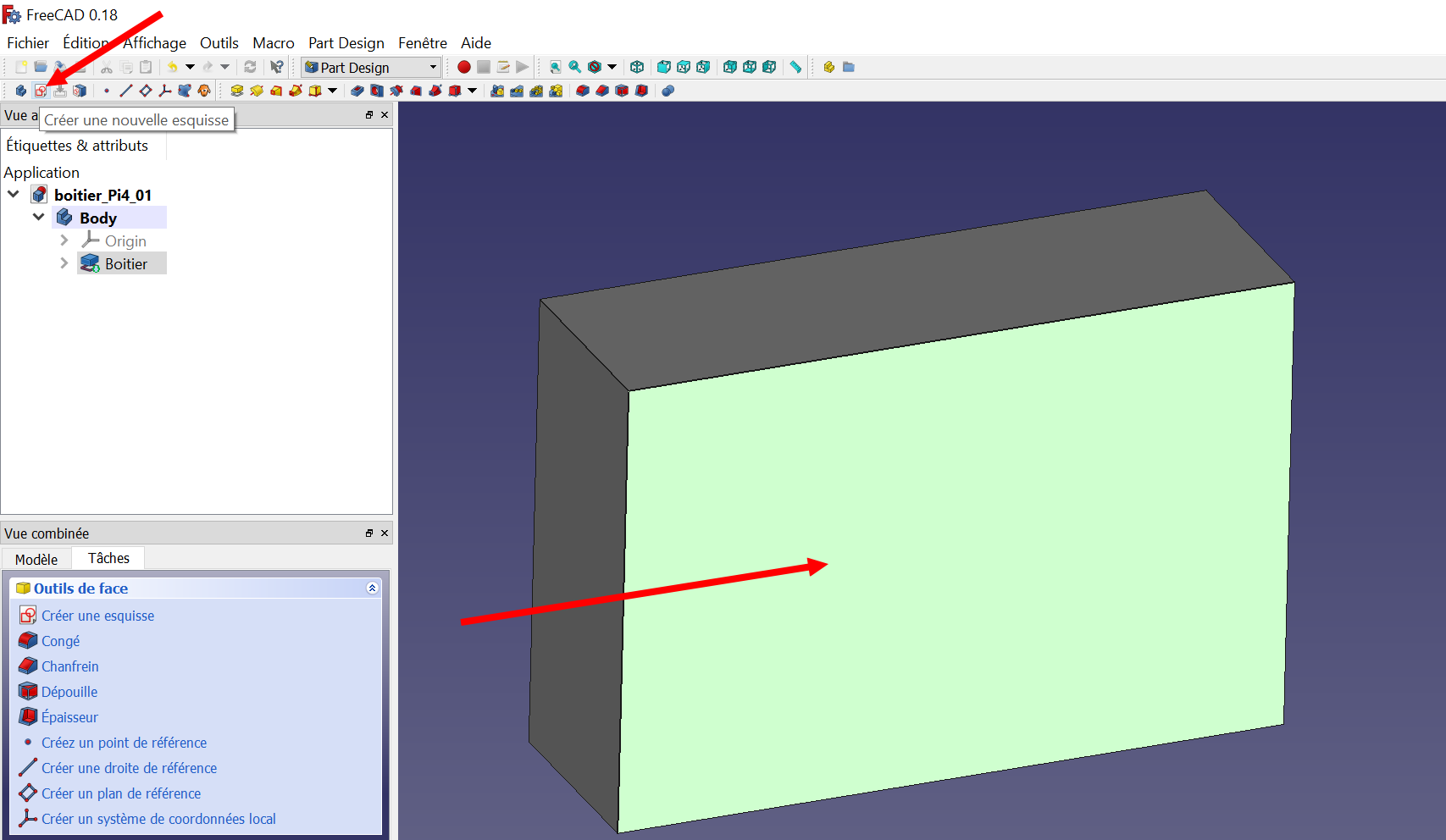Click the Pocket tool icon
Screen dimensions: 1446x840
point(357,91)
